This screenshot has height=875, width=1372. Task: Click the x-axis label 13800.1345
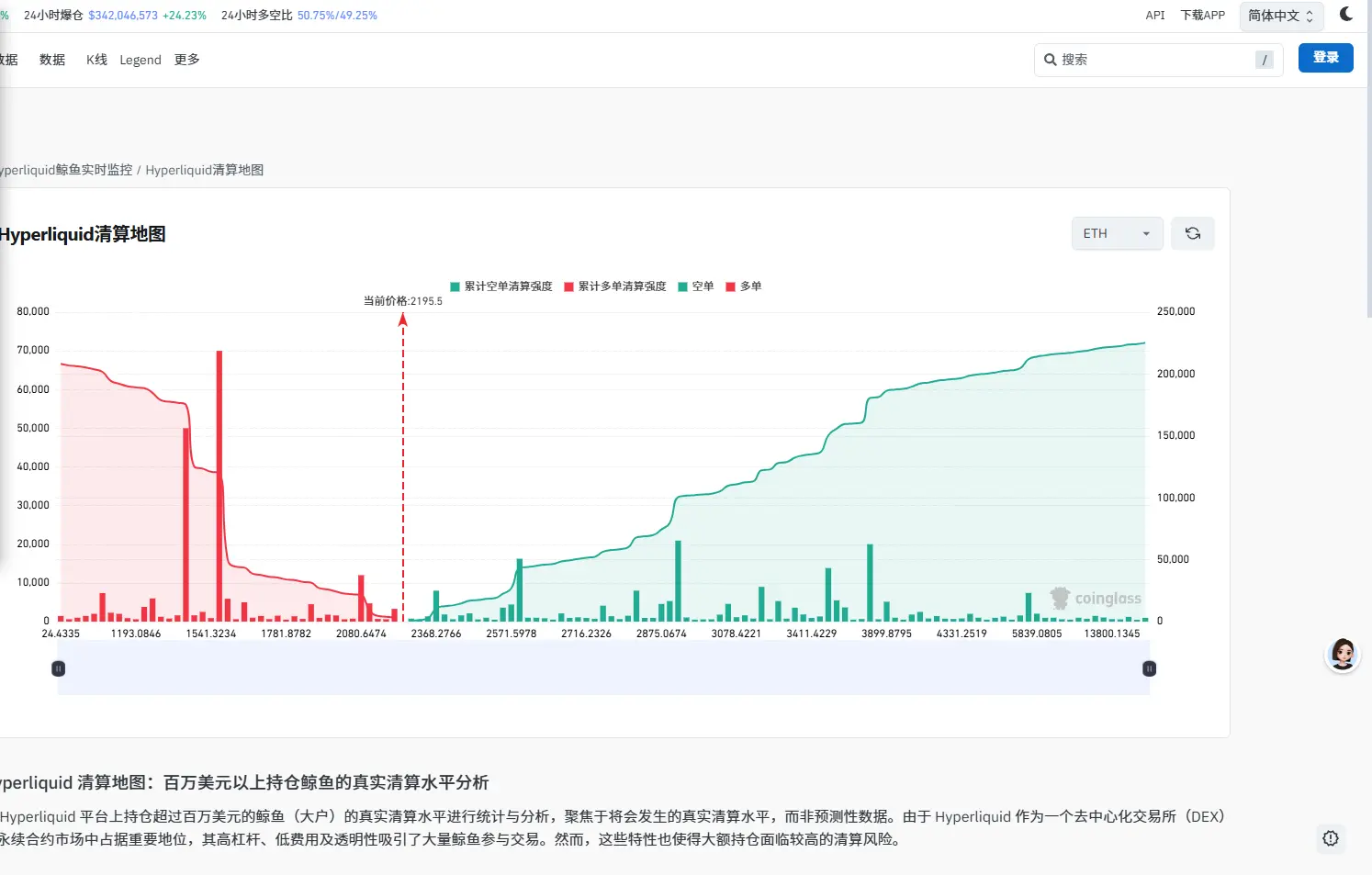click(x=1112, y=634)
